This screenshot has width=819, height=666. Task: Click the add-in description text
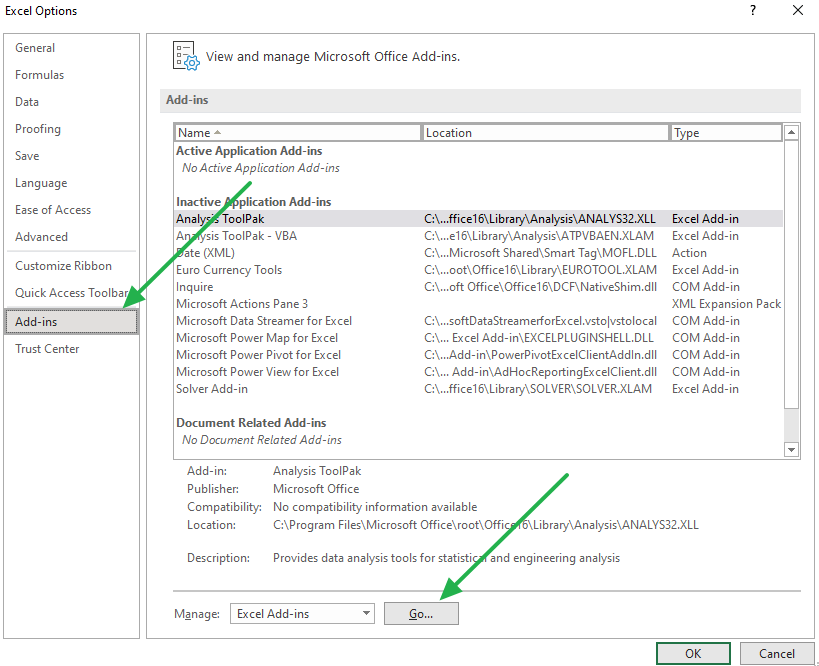pyautogui.click(x=446, y=558)
